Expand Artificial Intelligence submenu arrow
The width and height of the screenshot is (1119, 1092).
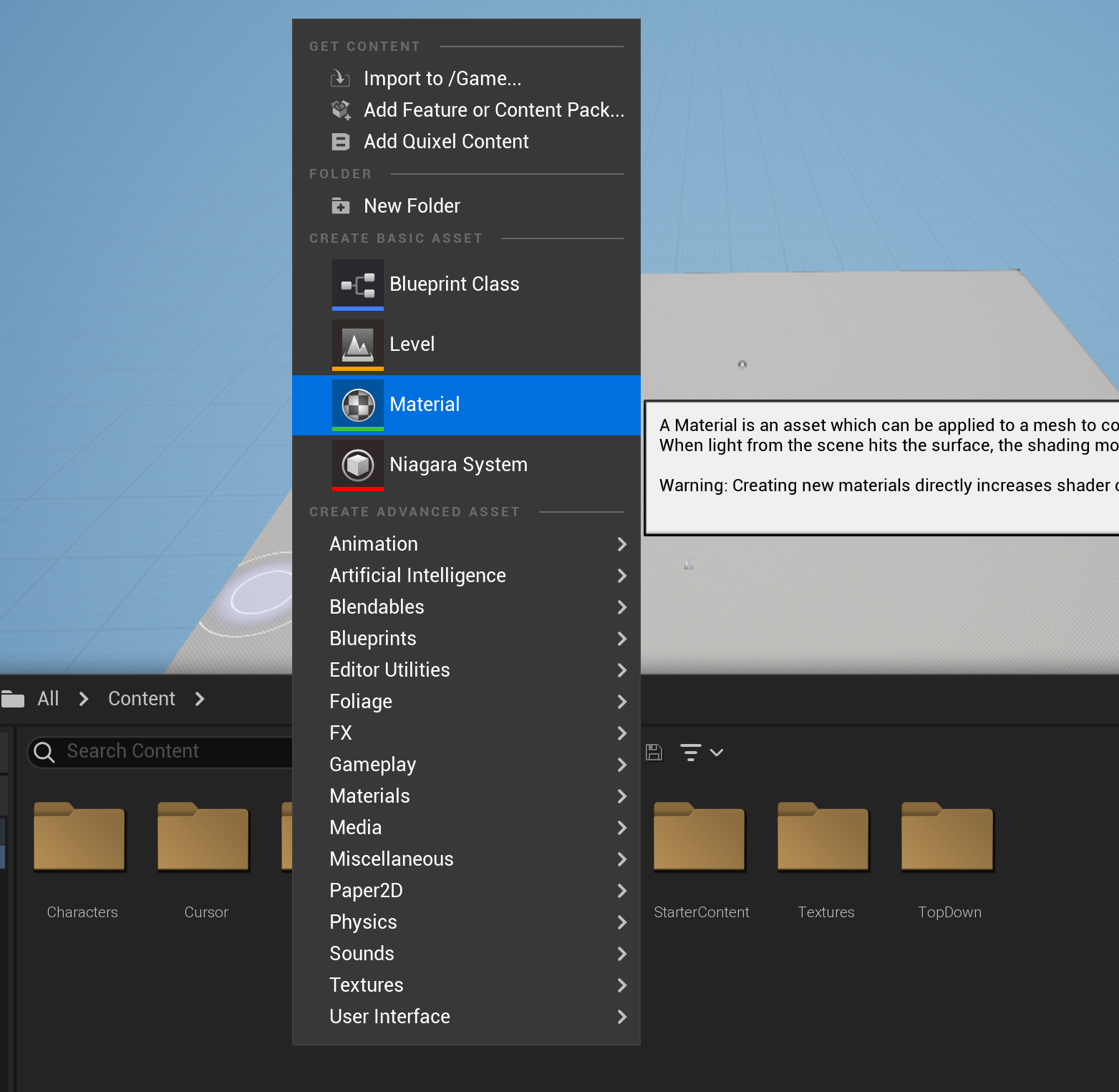tap(621, 576)
